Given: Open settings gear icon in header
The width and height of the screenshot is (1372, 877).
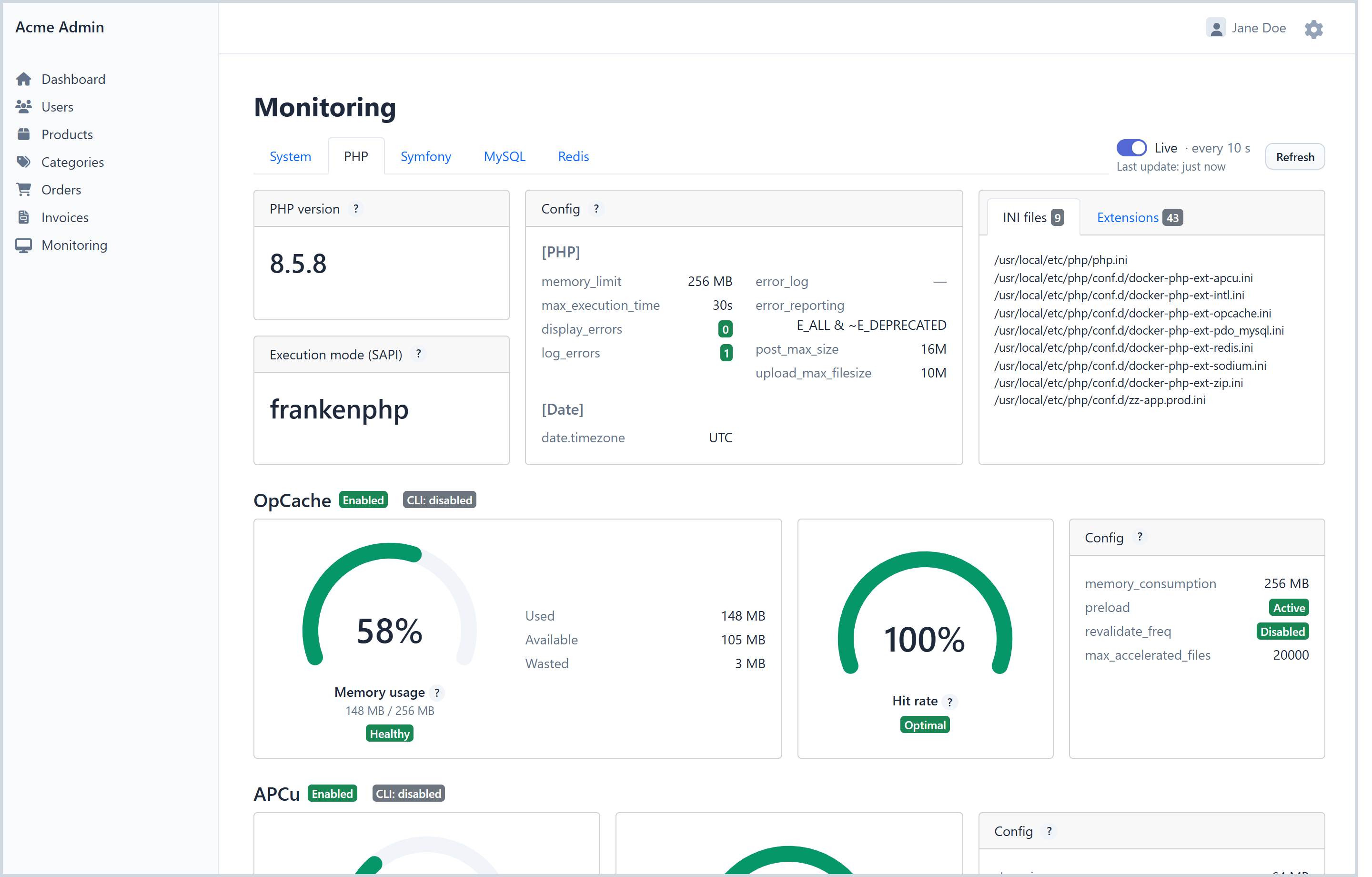Looking at the screenshot, I should coord(1314,29).
